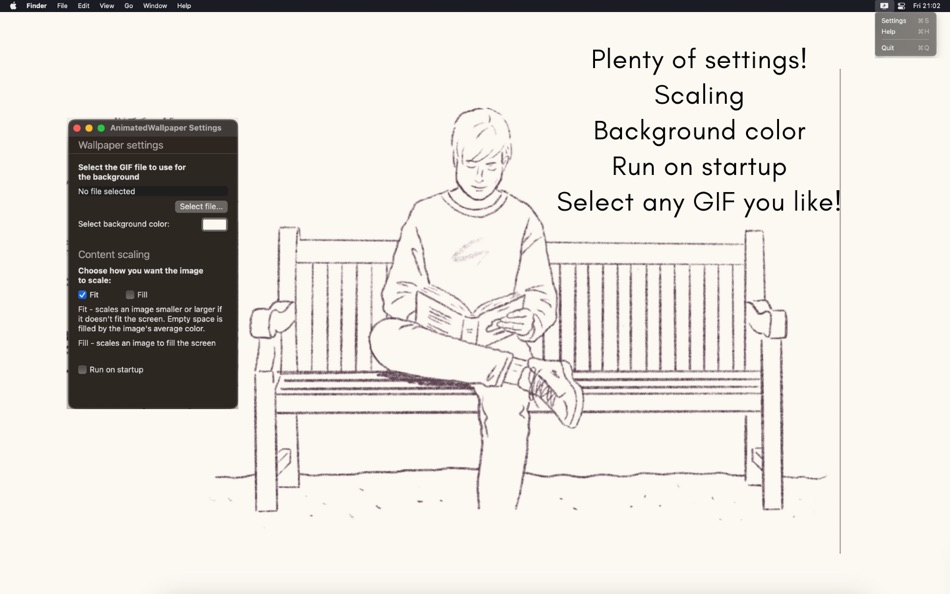Open Control Center from the menu bar
Viewport: 950px width, 594px height.
coord(901,5)
